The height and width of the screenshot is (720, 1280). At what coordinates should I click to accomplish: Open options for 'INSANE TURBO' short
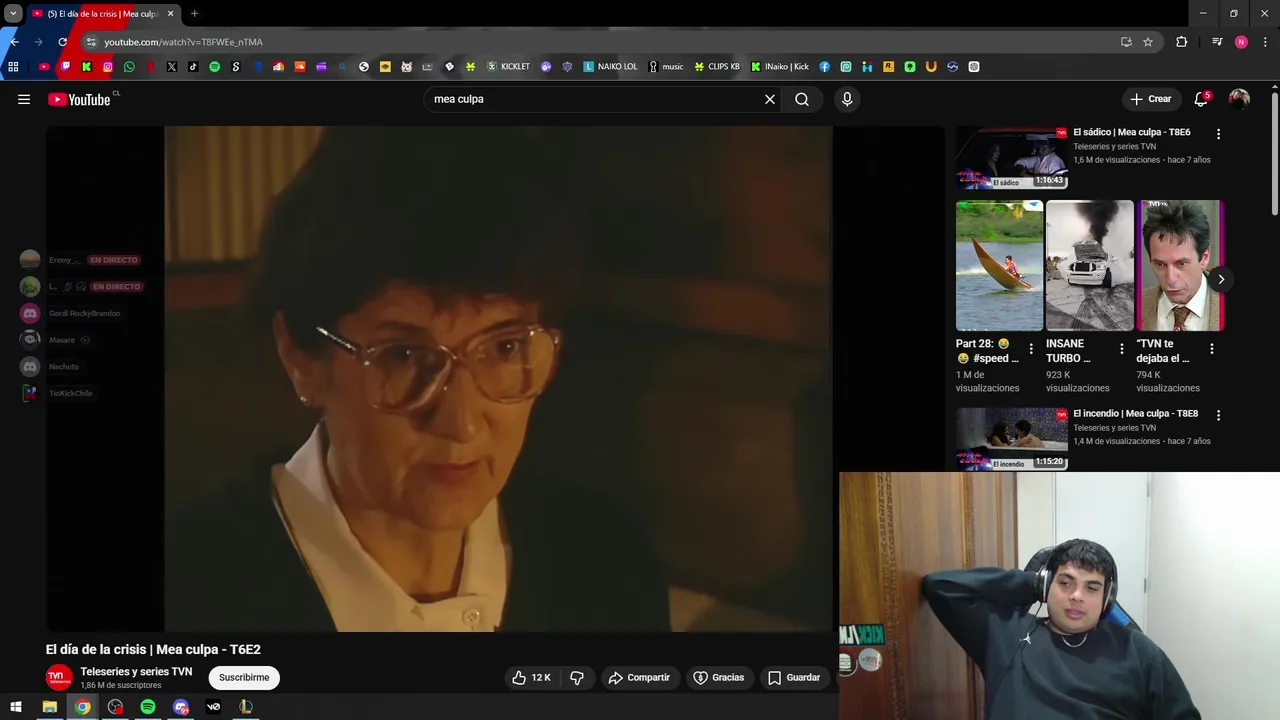(1121, 349)
